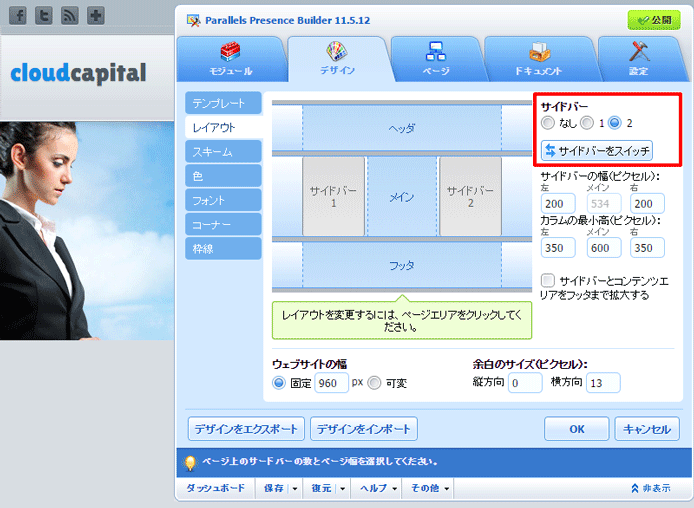Click the Twitter social icon

[43, 16]
